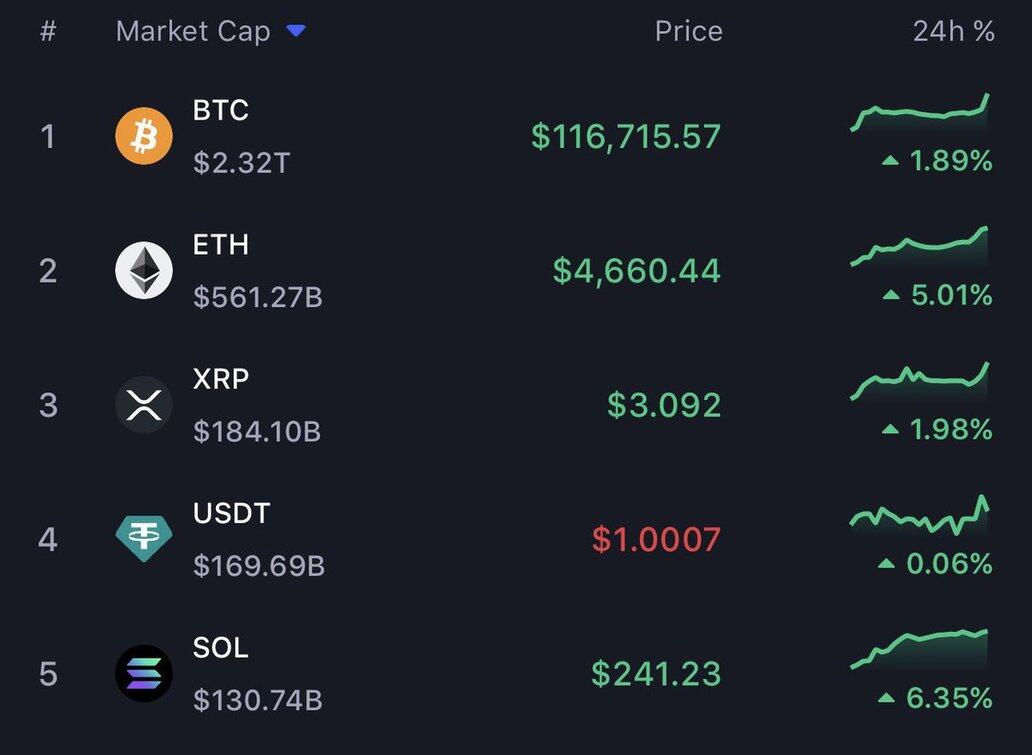Select SOL market cap $130.74B

point(258,700)
